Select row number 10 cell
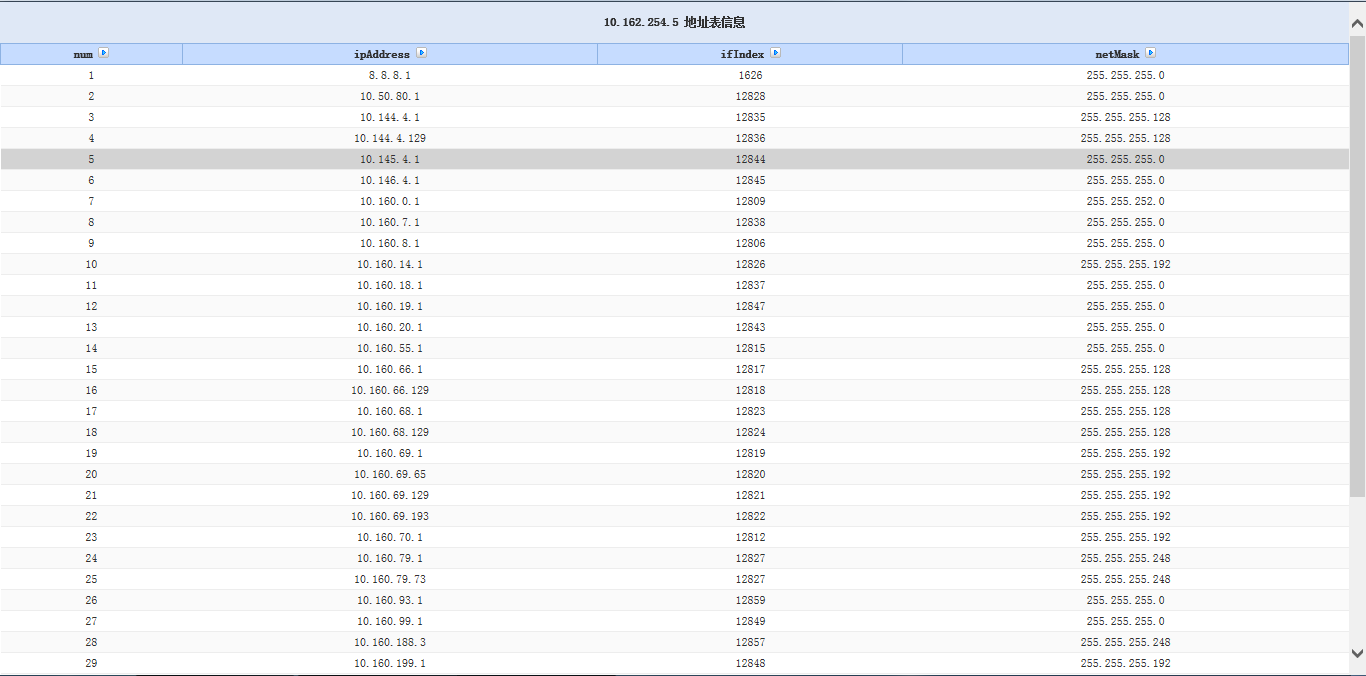This screenshot has width=1366, height=676. [x=91, y=264]
